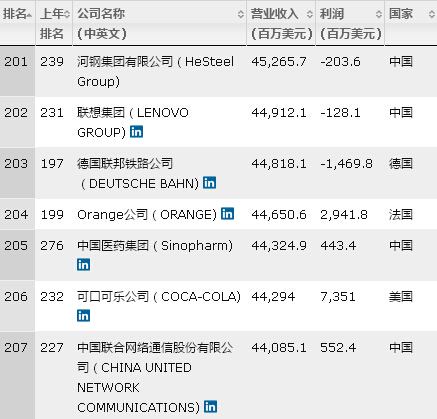
Task: Open the 中国联合网络通信股份有限公司 entry
Action: [x=155, y=378]
